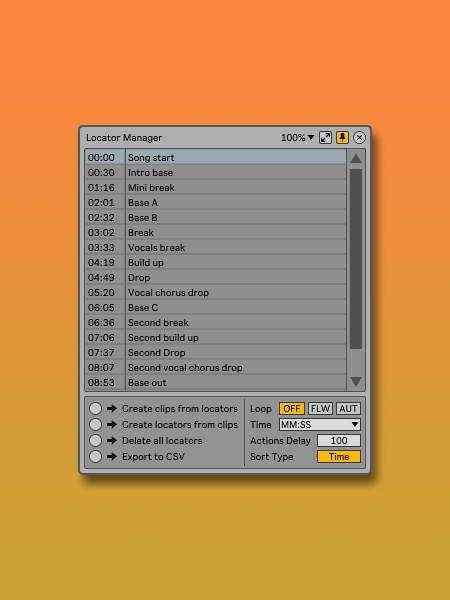Click the arrow icon beside Create locators from clips

tap(112, 424)
